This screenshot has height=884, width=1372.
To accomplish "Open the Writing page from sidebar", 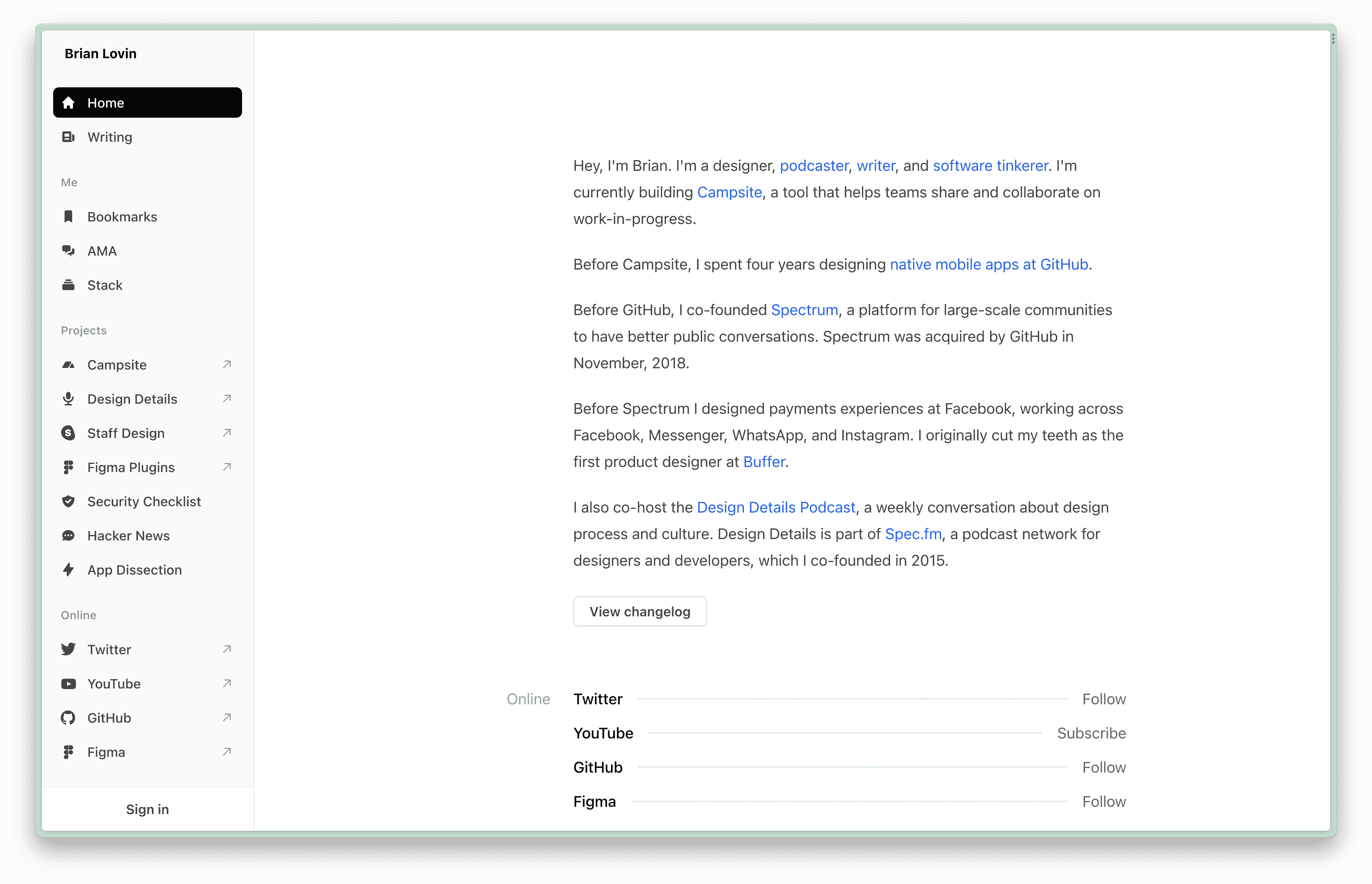I will (110, 137).
